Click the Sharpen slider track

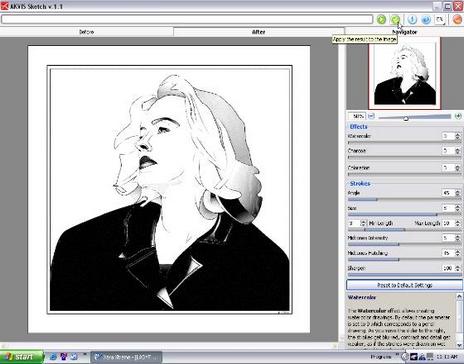[x=404, y=275]
